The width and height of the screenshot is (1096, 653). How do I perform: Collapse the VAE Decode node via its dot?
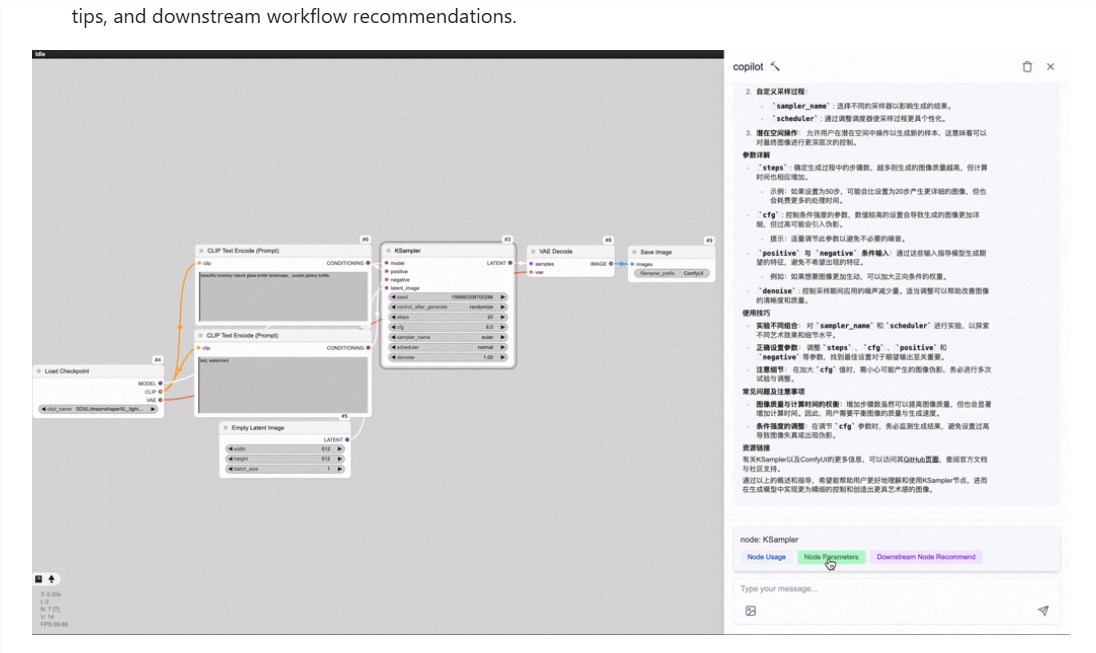(x=533, y=251)
